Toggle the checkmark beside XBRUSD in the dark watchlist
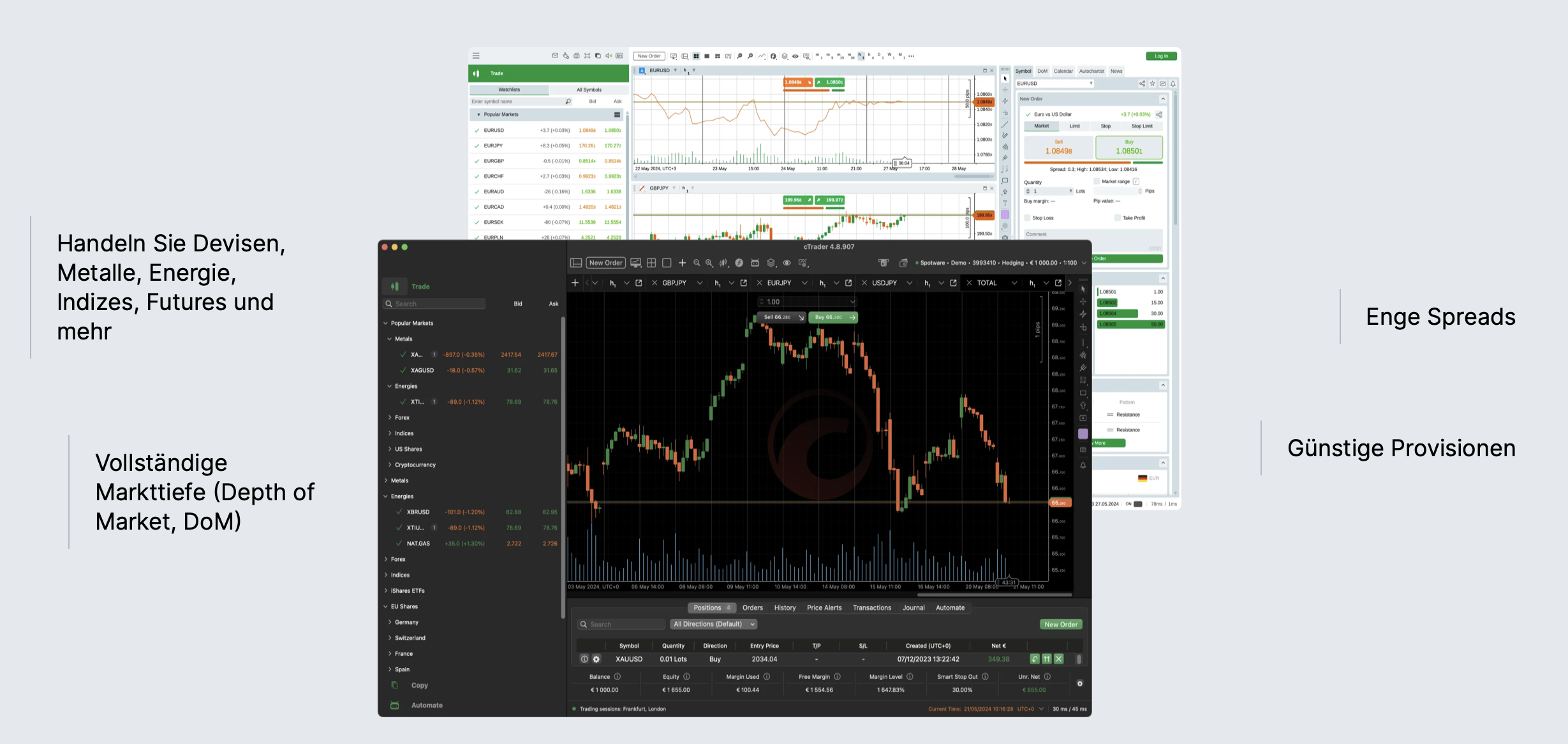 399,512
